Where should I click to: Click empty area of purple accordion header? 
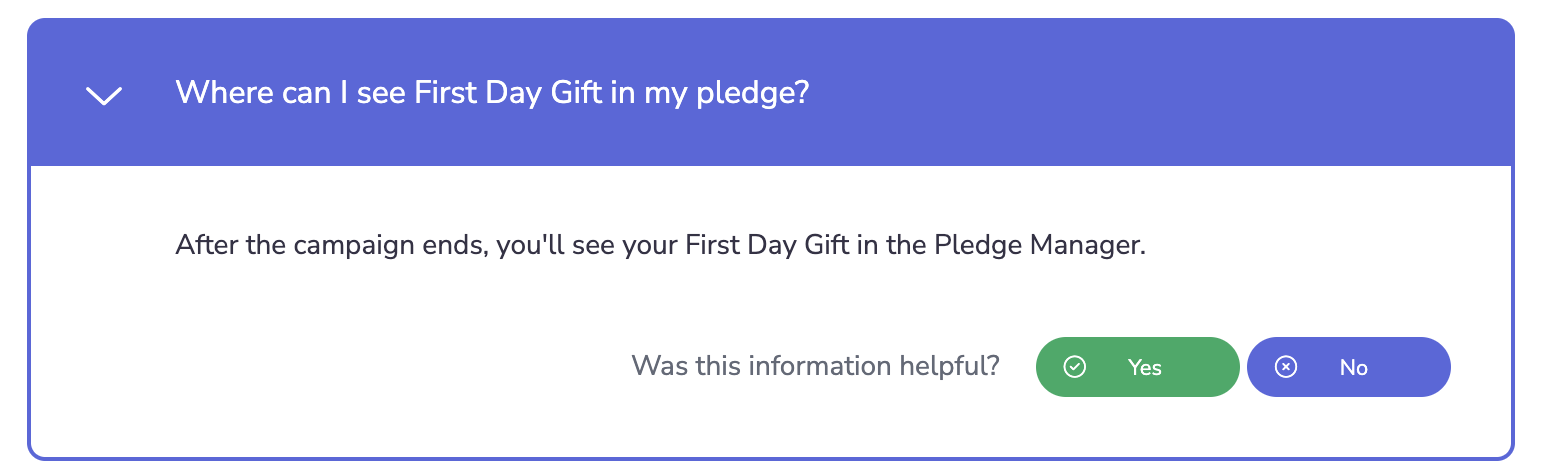coord(1150,92)
